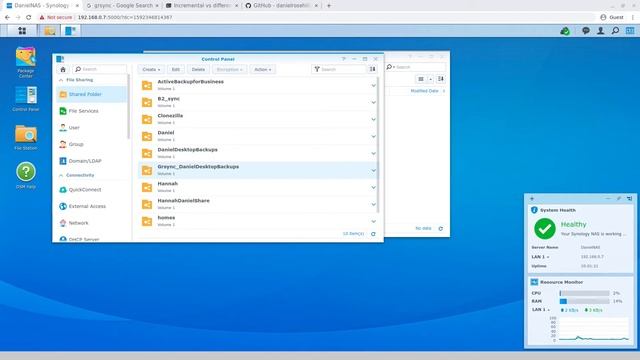Image resolution: width=640 pixels, height=360 pixels.
Task: Open Package Center desktop icon
Action: (26, 62)
